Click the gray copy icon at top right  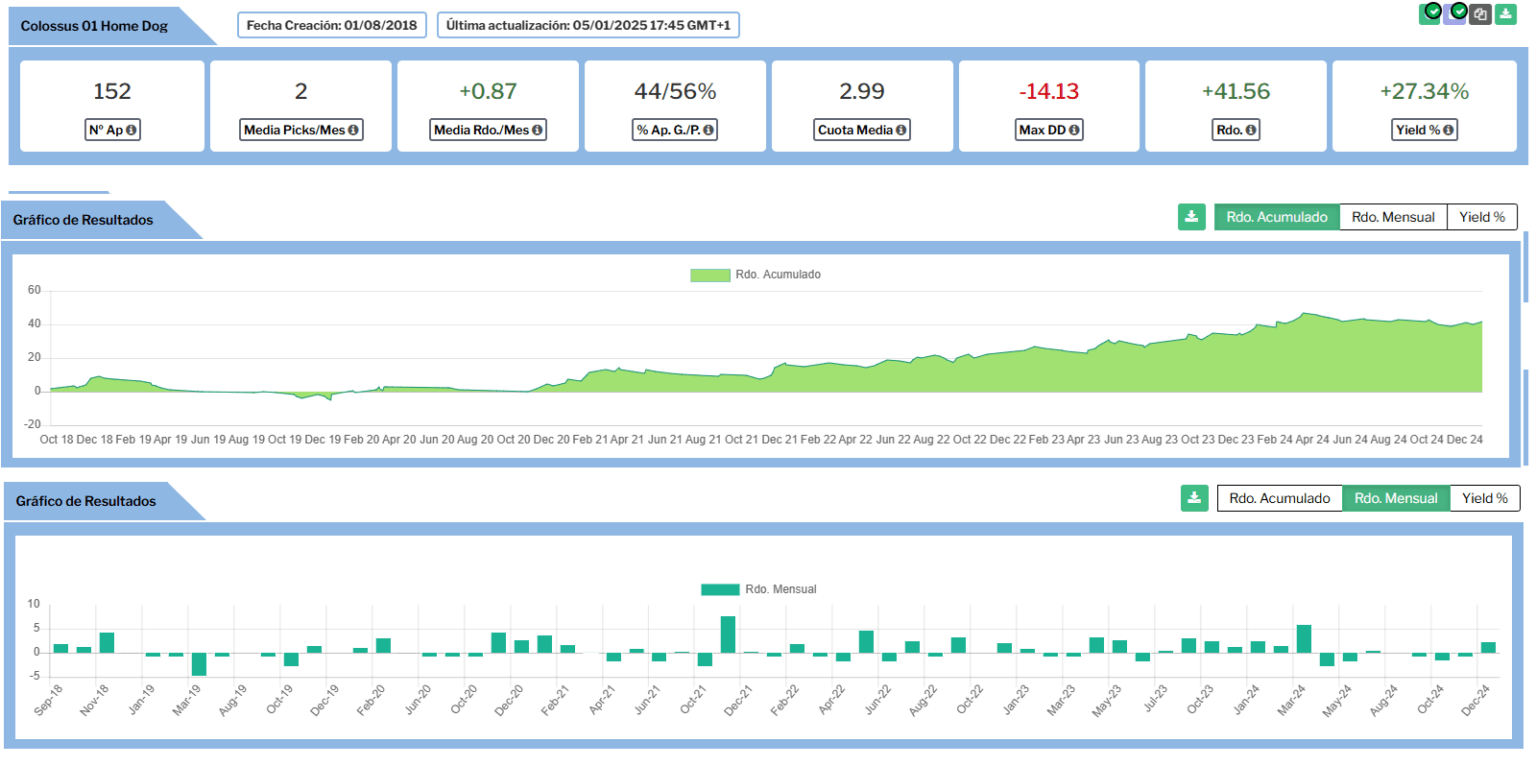point(1481,14)
